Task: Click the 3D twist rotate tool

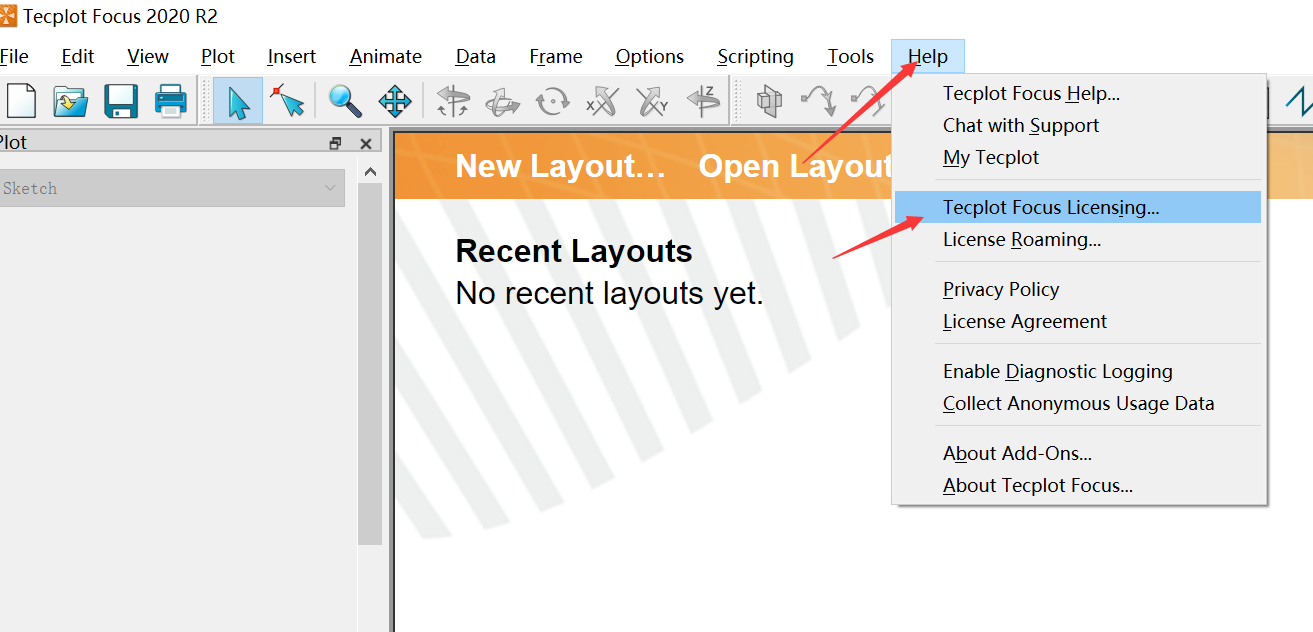Action: coord(552,101)
